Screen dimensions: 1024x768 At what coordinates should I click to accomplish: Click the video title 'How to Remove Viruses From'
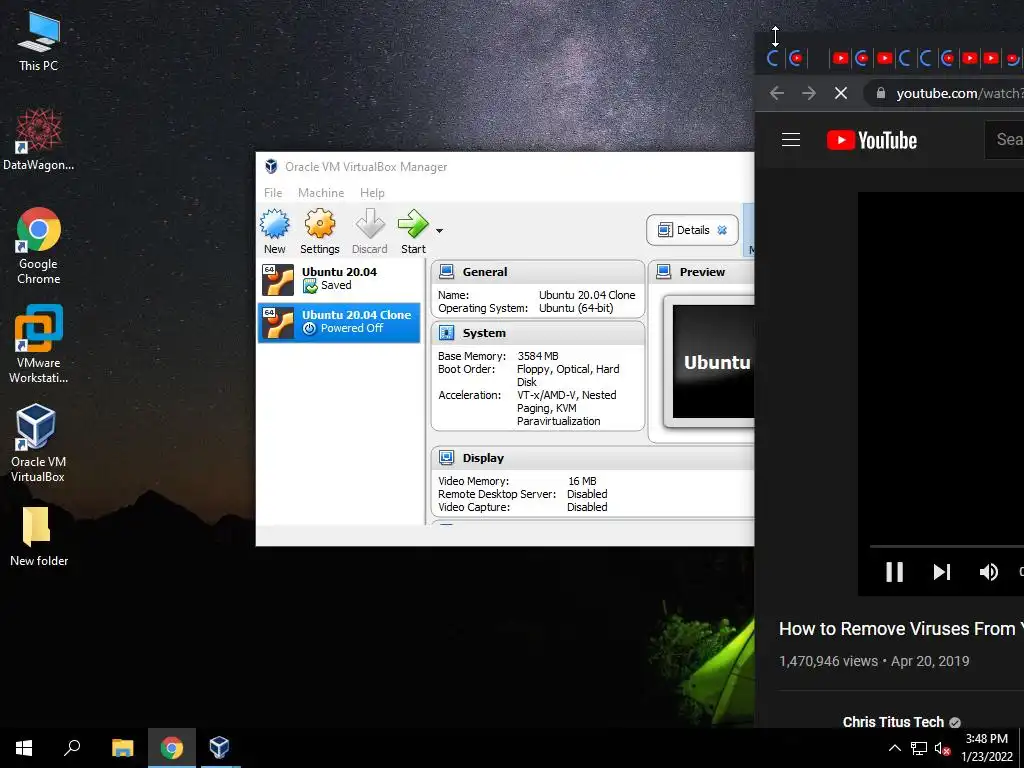click(x=897, y=629)
